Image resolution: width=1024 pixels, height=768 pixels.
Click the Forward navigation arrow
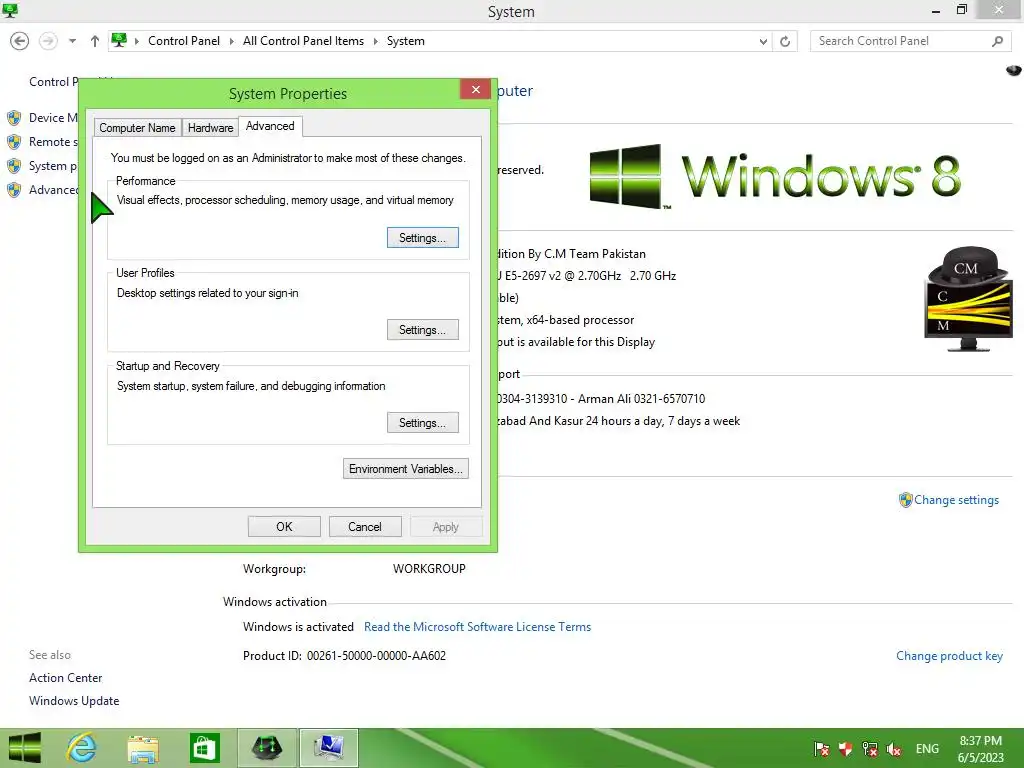click(48, 41)
